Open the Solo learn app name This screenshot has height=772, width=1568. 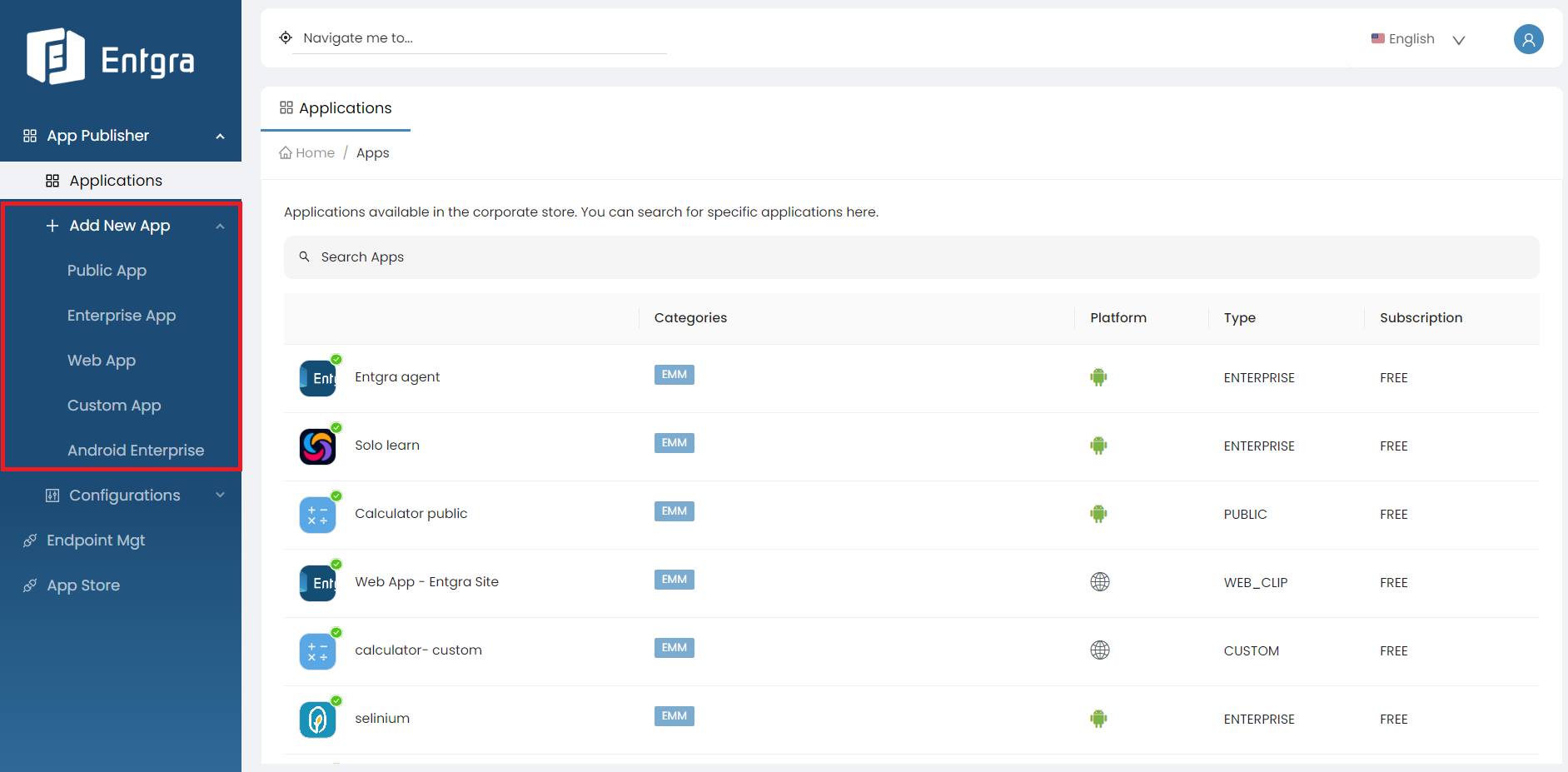[387, 446]
